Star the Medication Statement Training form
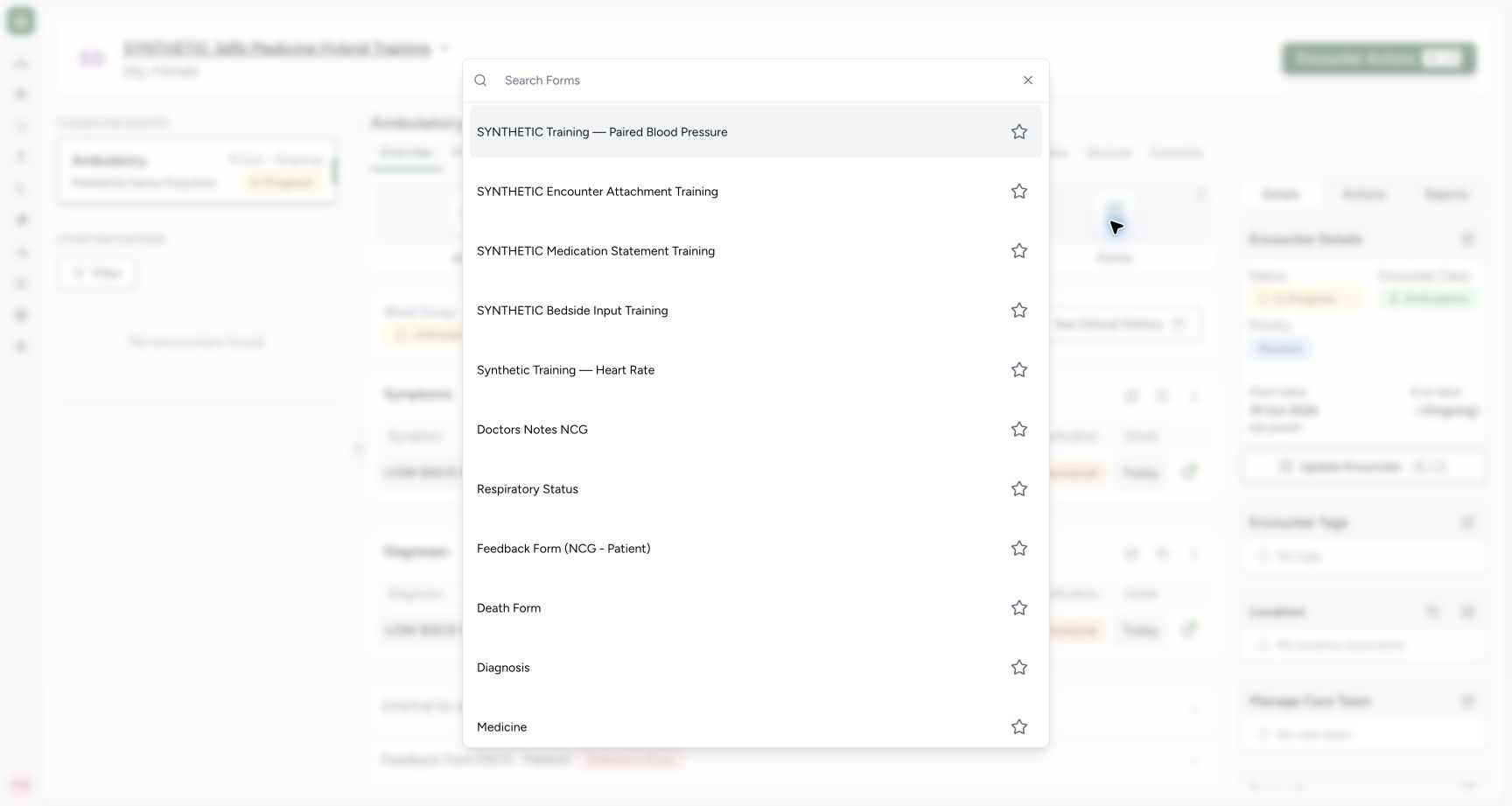 [1018, 251]
